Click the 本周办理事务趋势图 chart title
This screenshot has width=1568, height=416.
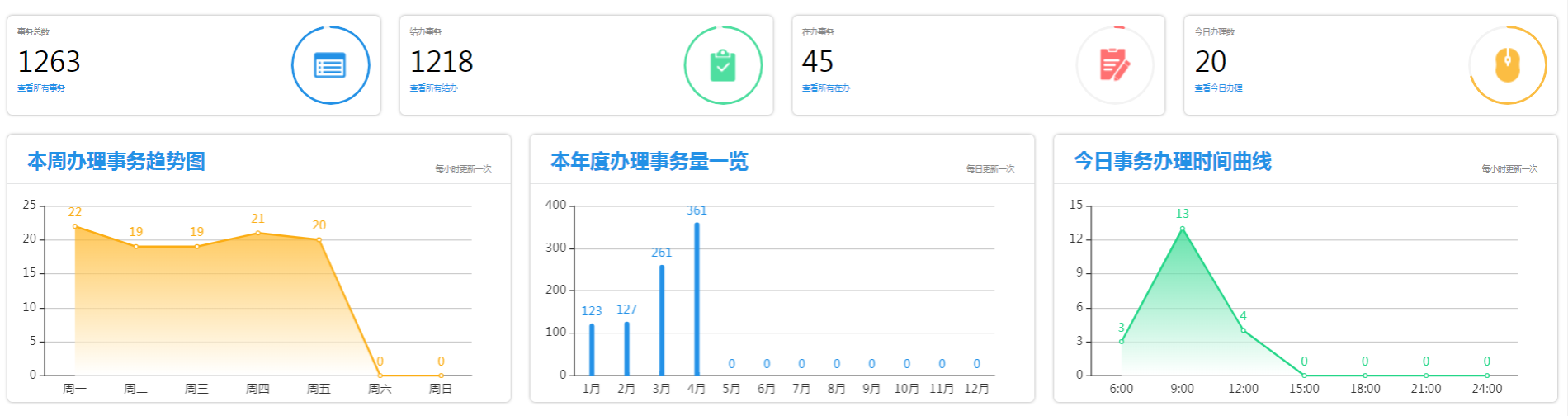pos(116,161)
